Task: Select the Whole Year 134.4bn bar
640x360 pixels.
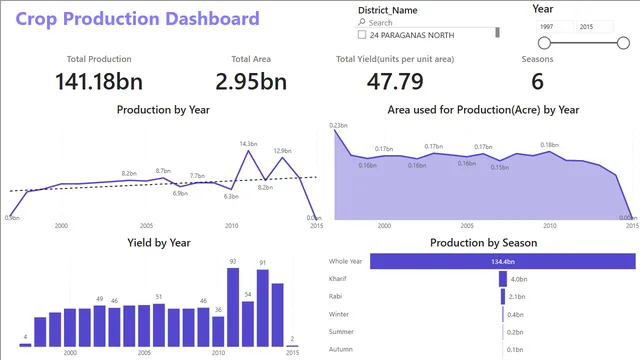Action: [502, 261]
